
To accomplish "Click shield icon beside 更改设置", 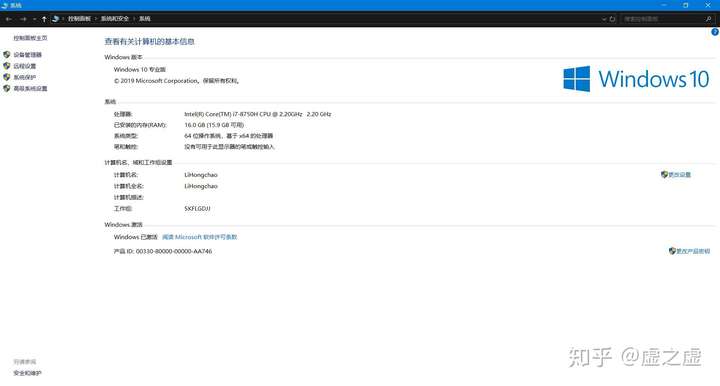I will point(664,174).
